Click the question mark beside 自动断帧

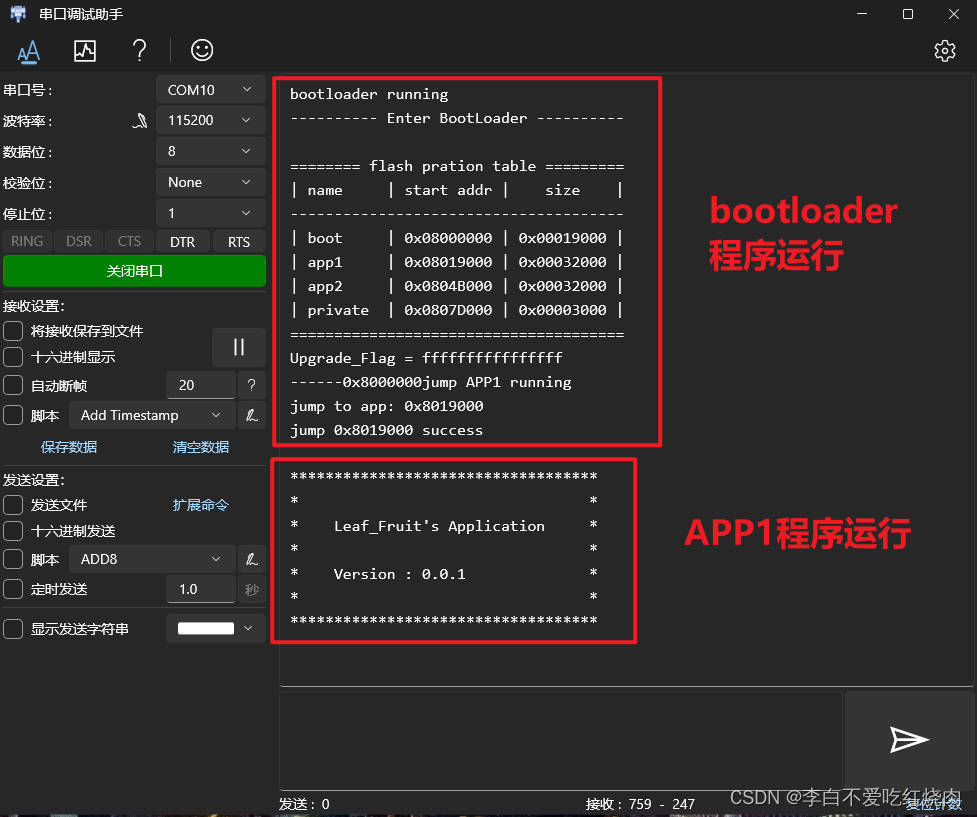pyautogui.click(x=251, y=384)
